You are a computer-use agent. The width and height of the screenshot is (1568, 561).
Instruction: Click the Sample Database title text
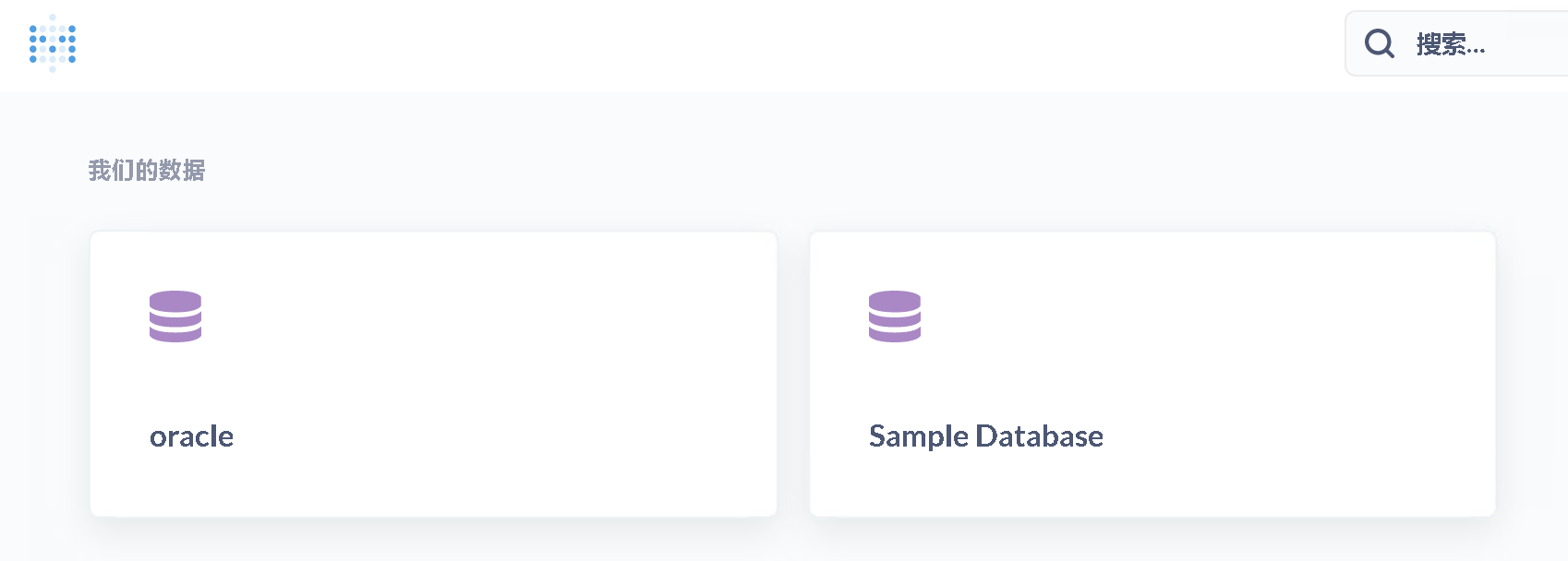click(984, 436)
